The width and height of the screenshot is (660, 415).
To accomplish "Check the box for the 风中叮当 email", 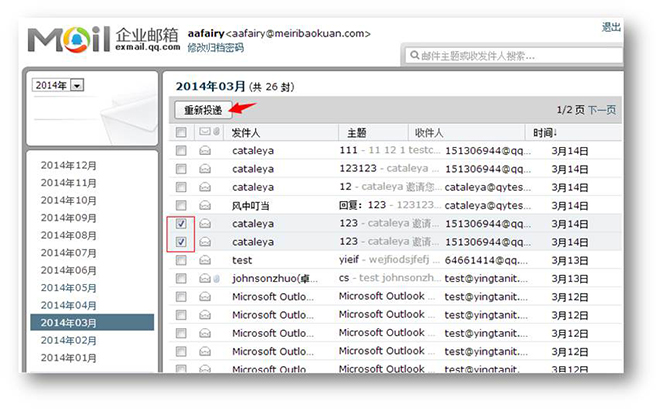I will pyautogui.click(x=181, y=205).
